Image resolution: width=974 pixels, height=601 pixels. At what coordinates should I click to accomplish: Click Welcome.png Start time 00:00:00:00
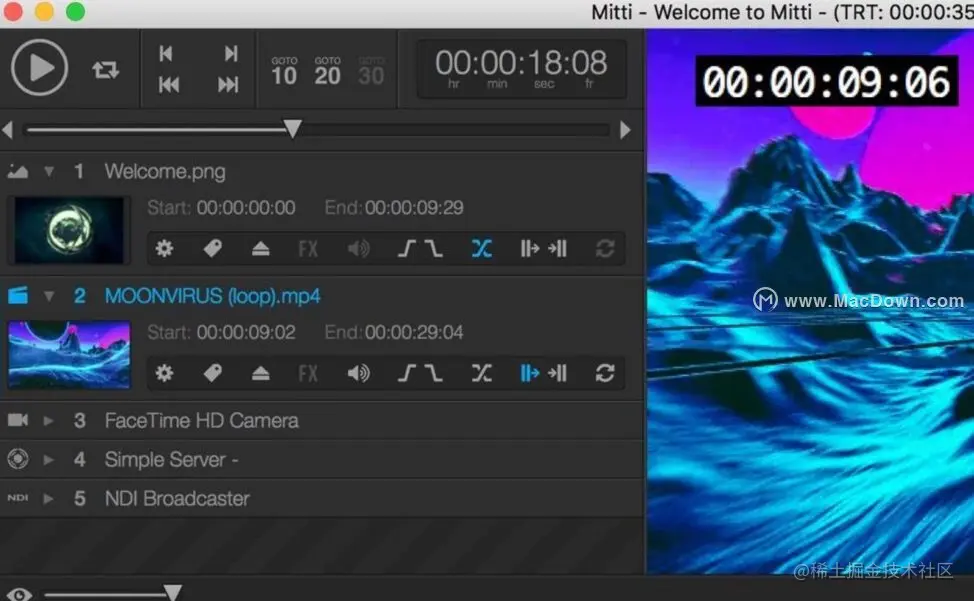246,207
